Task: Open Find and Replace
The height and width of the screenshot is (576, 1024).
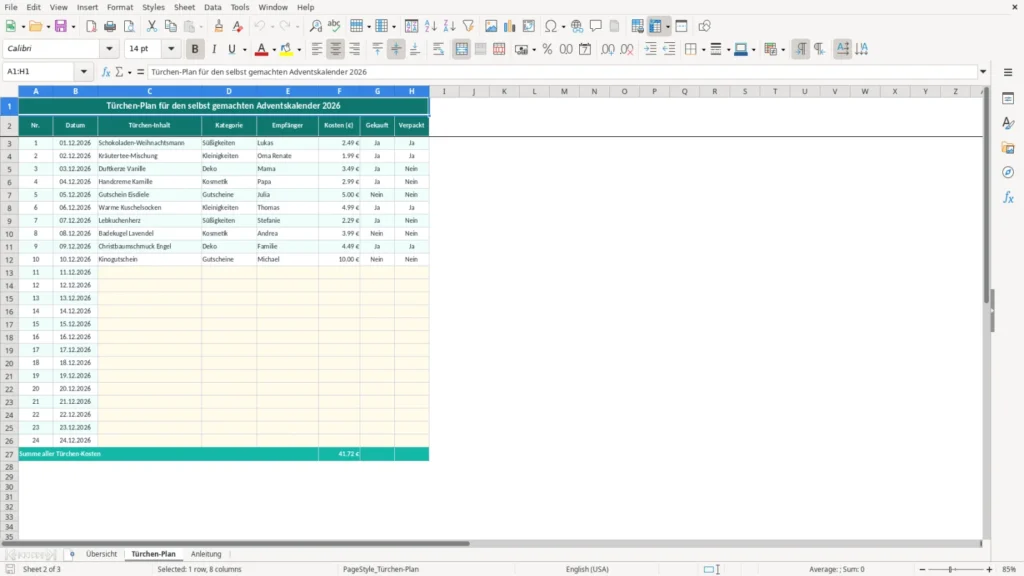Action: (315, 26)
